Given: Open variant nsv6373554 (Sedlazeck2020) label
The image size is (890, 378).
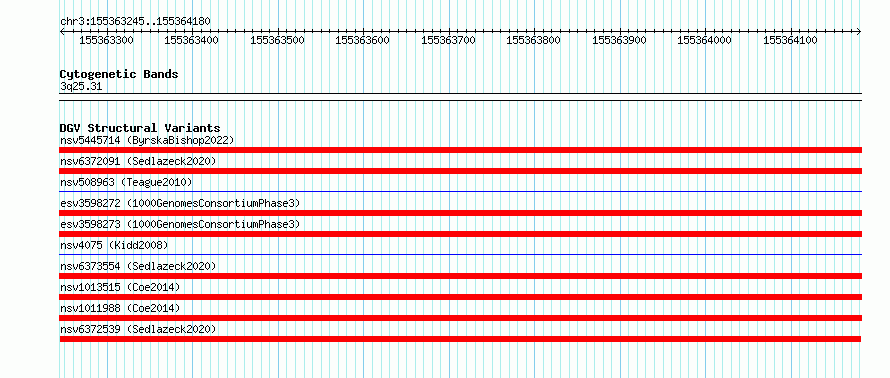Looking at the screenshot, I should [138, 266].
